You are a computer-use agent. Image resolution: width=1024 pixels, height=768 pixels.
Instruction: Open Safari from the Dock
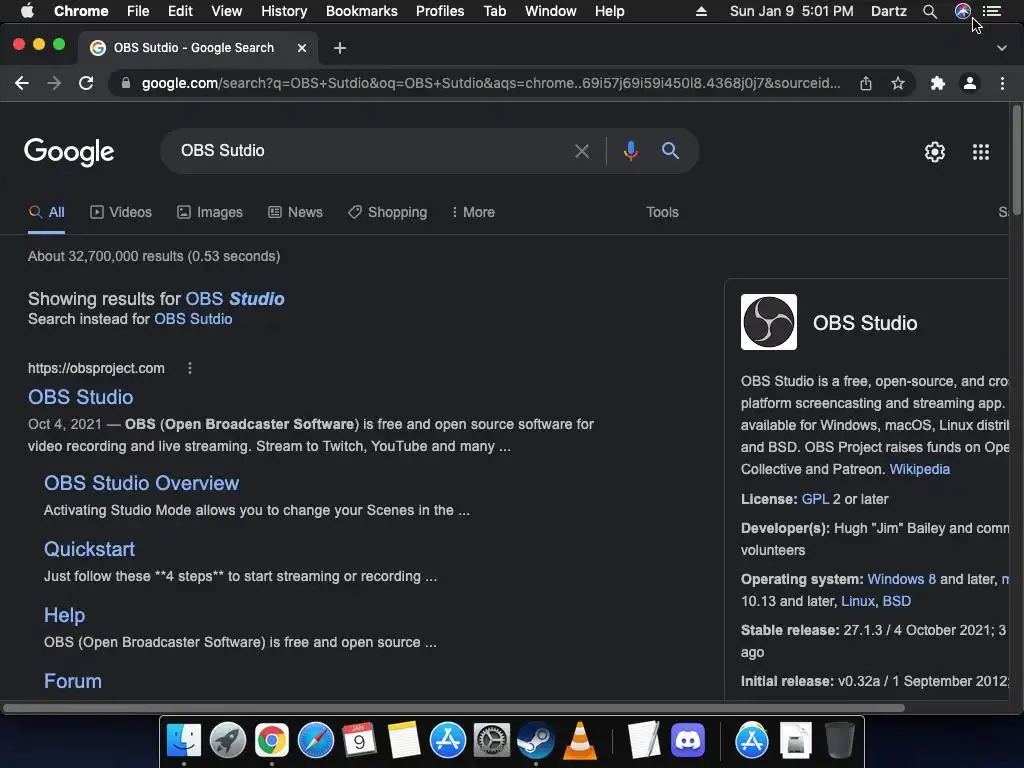click(x=315, y=740)
